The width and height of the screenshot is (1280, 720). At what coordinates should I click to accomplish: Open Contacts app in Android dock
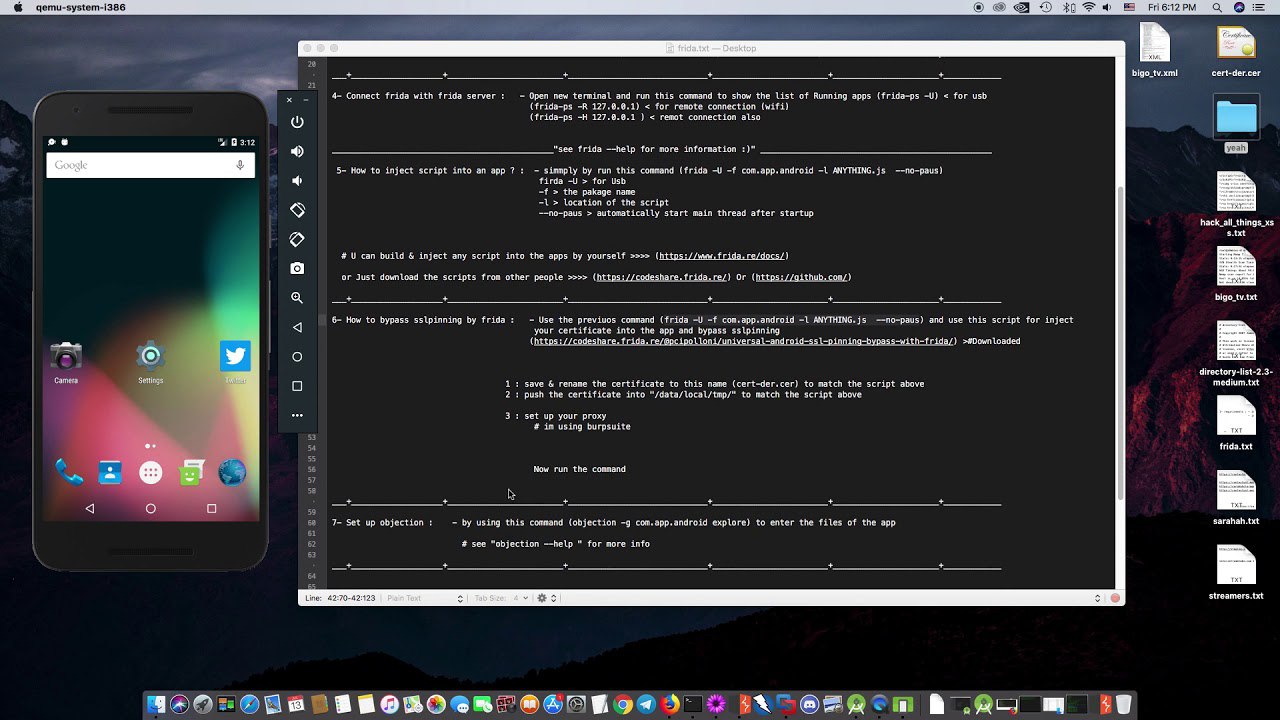[x=110, y=472]
